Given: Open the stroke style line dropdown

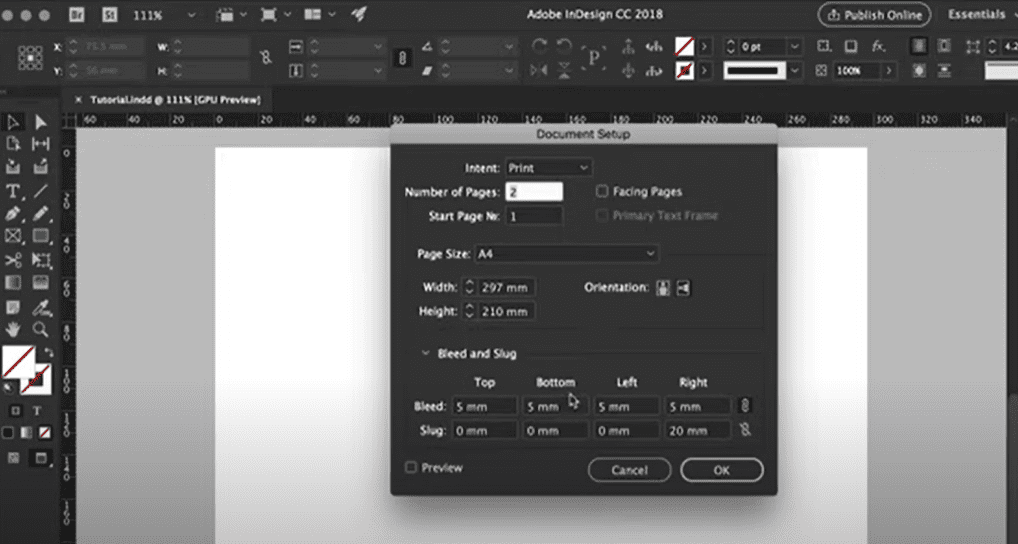Looking at the screenshot, I should tap(795, 71).
